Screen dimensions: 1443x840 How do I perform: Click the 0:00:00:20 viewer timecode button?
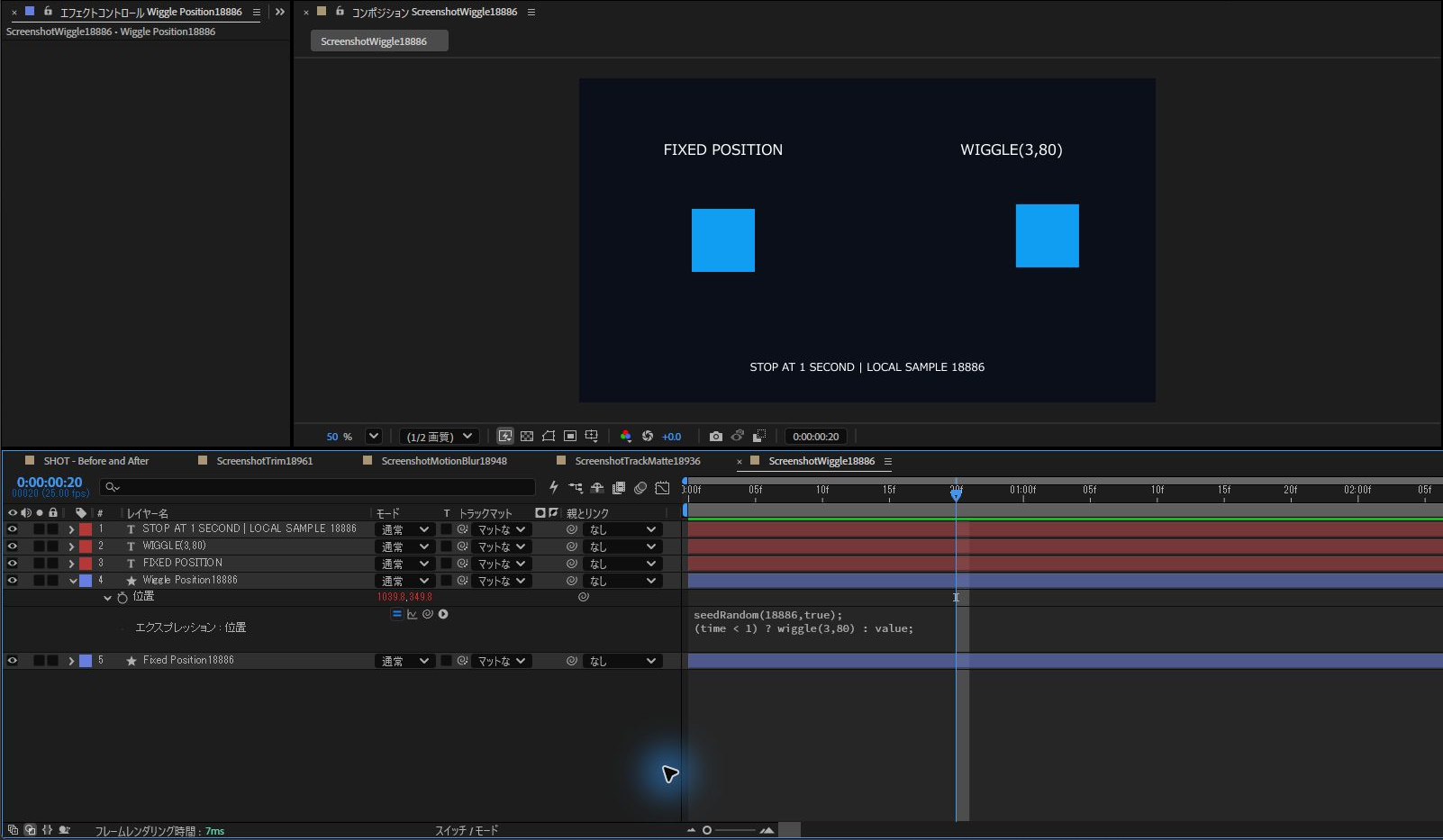[x=816, y=436]
